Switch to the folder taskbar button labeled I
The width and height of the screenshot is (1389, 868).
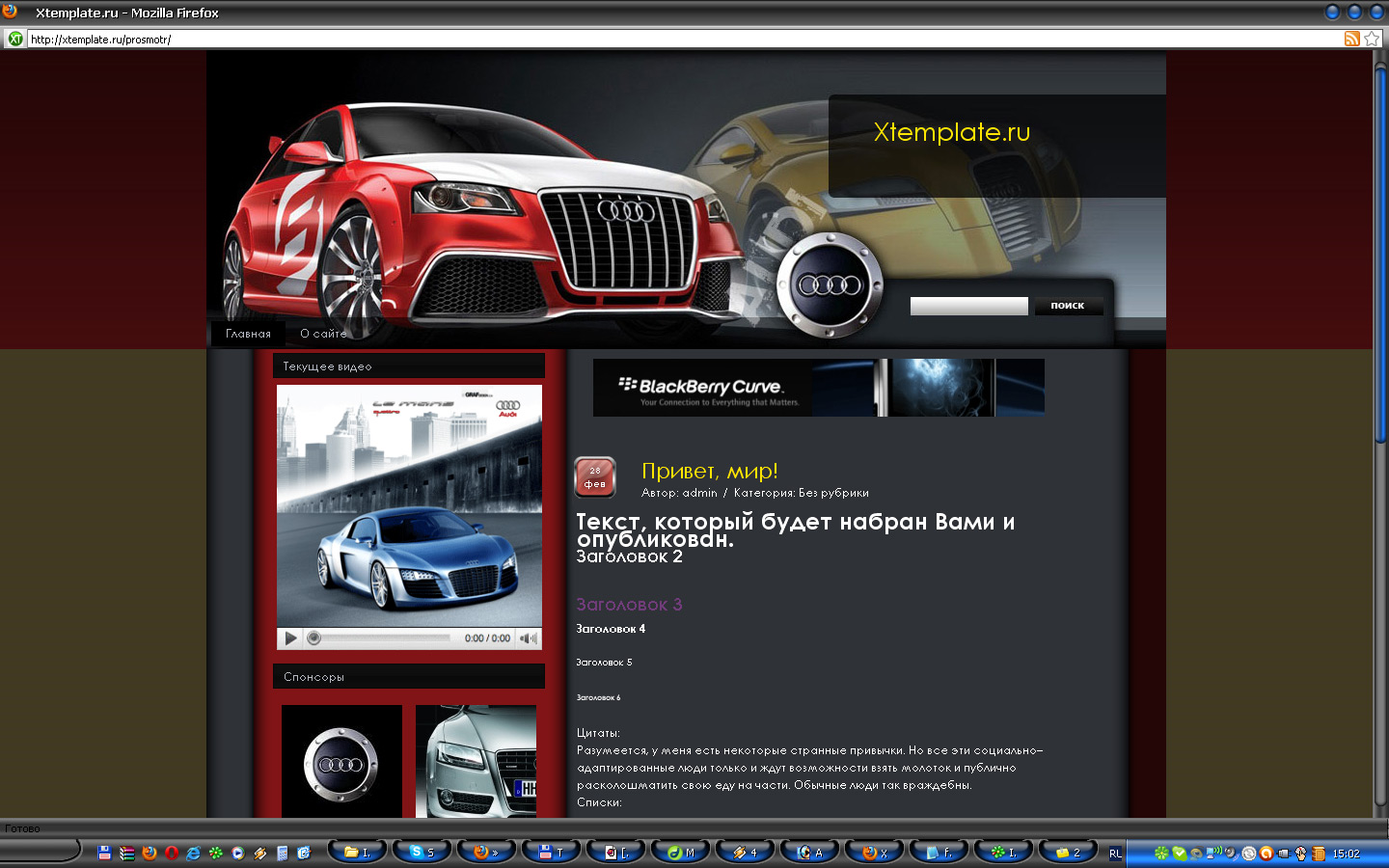(357, 852)
